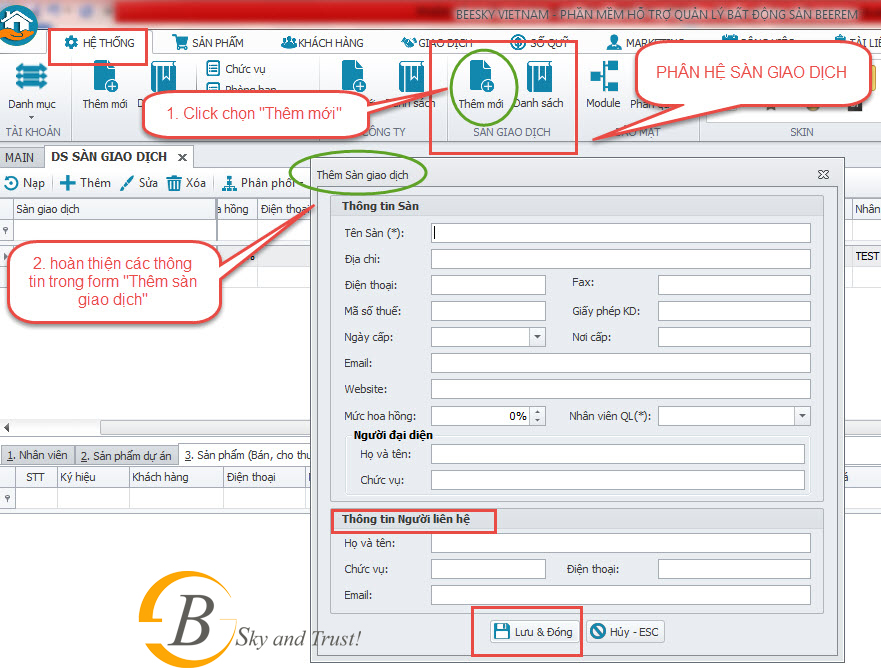Click the Chức vụ item in ribbon
The height and width of the screenshot is (668, 881).
click(236, 69)
